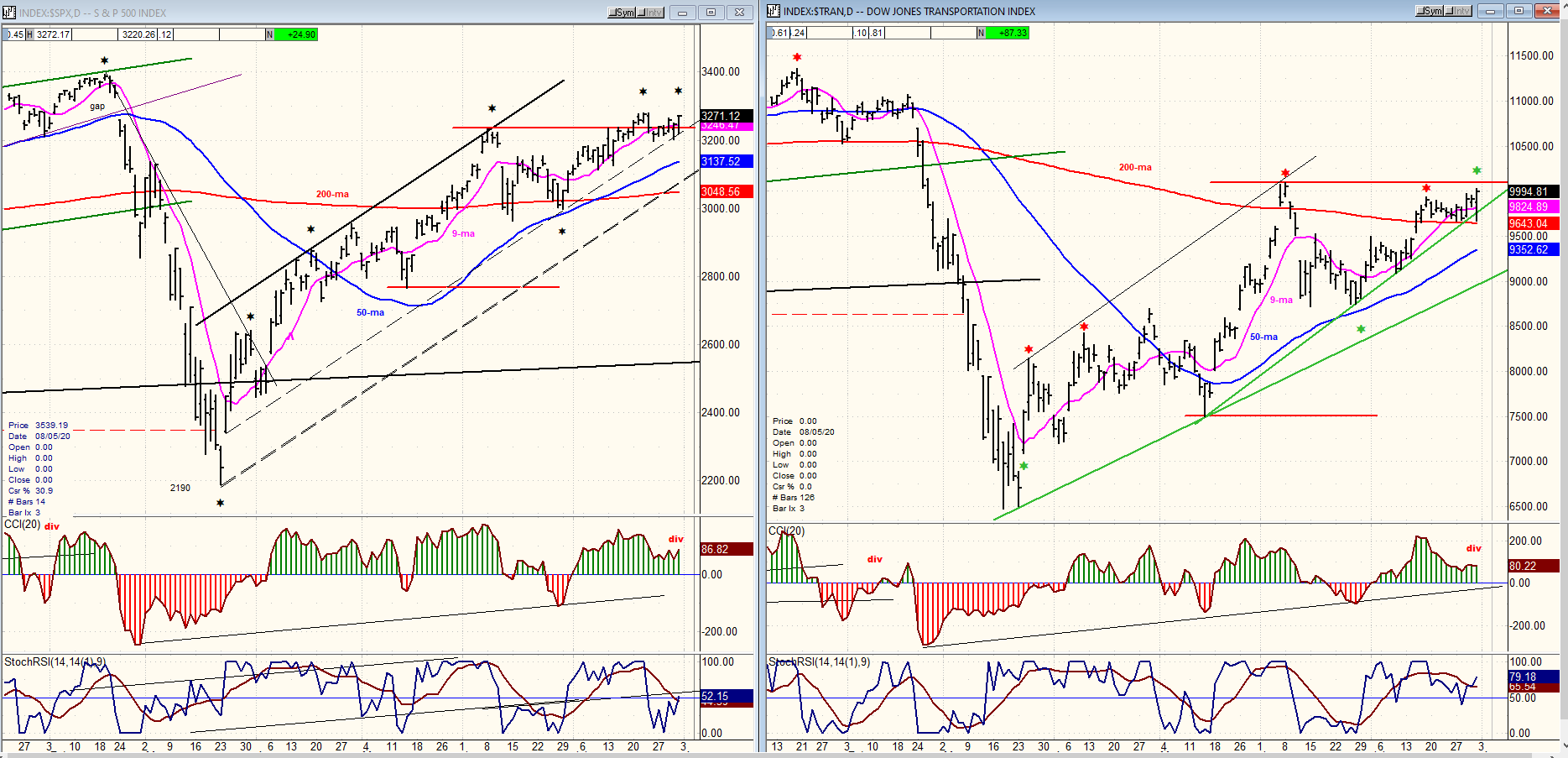
Task: Toggle Sym link checkbox on TRAN chart
Action: click(1430, 11)
